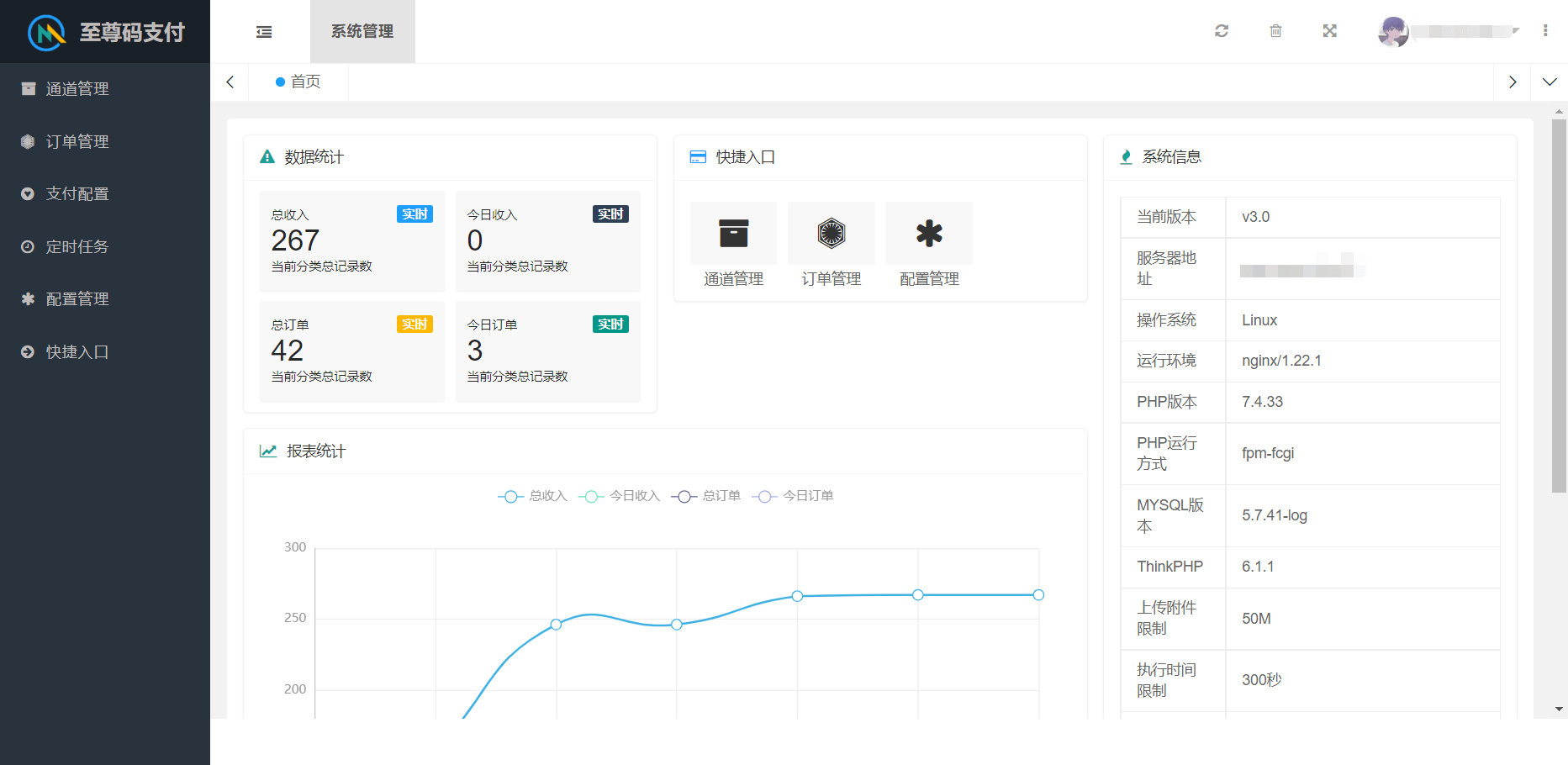
Task: Open 订单管理 shortcut round icon
Action: coord(831,234)
